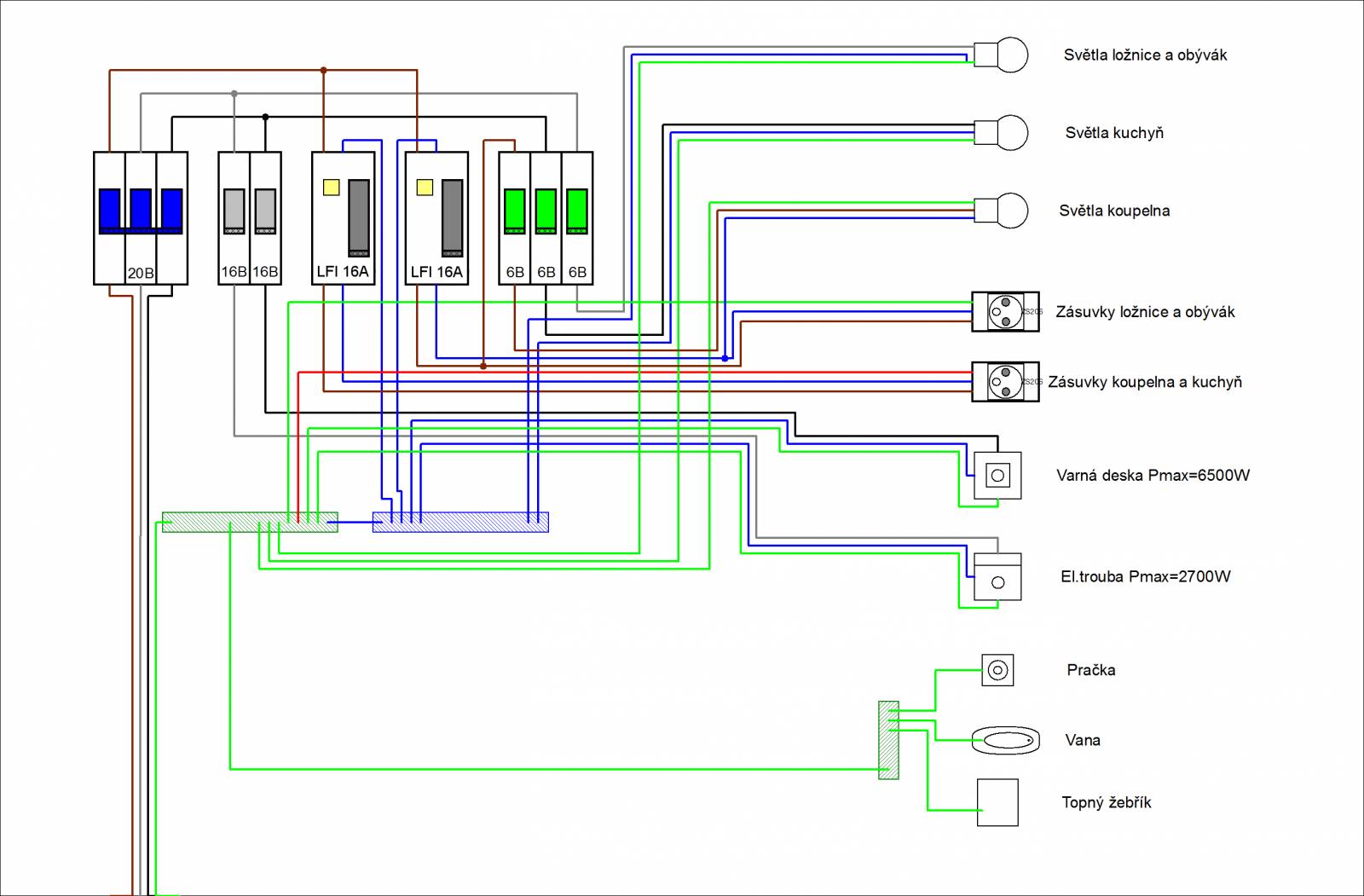Select the blue hatched neutral busbar
This screenshot has height=896, width=1364.
point(460,523)
